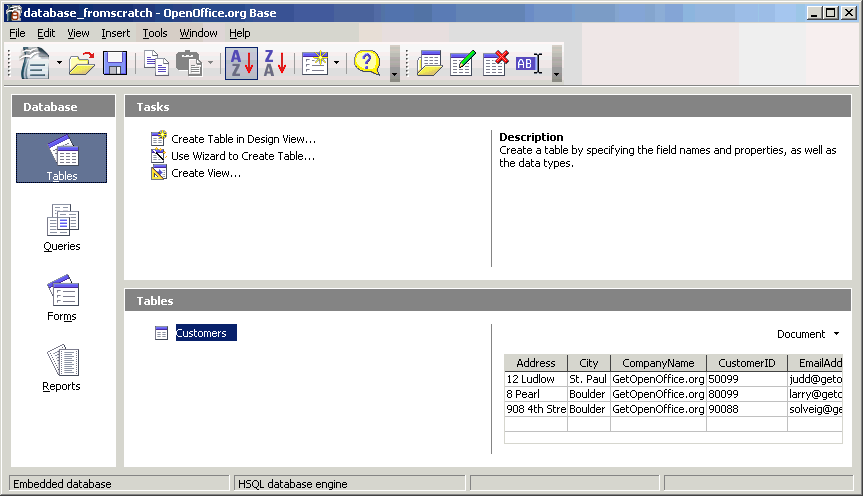The height and width of the screenshot is (496, 863).
Task: Click the Paste clipboard icon
Action: pyautogui.click(x=189, y=63)
